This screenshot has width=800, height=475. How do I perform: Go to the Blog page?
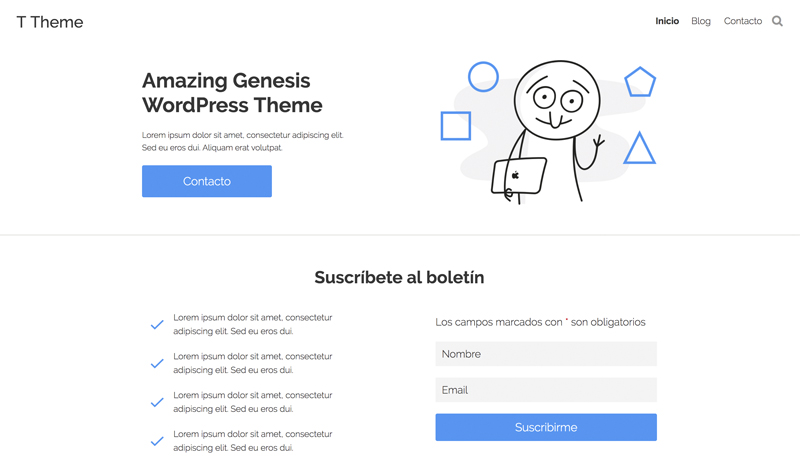tap(701, 21)
